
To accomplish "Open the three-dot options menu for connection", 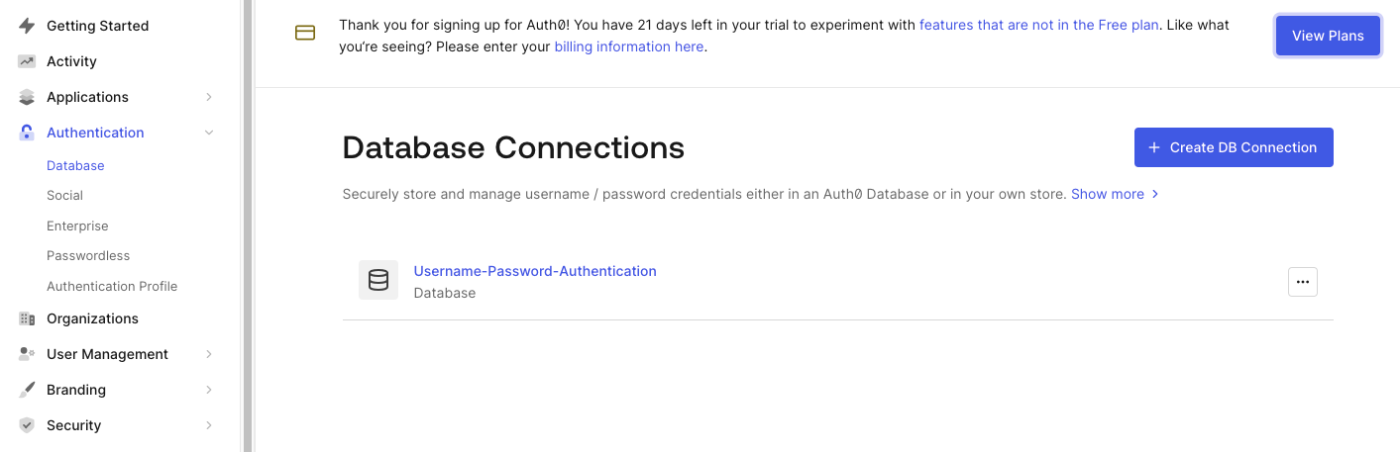I will (x=1302, y=282).
